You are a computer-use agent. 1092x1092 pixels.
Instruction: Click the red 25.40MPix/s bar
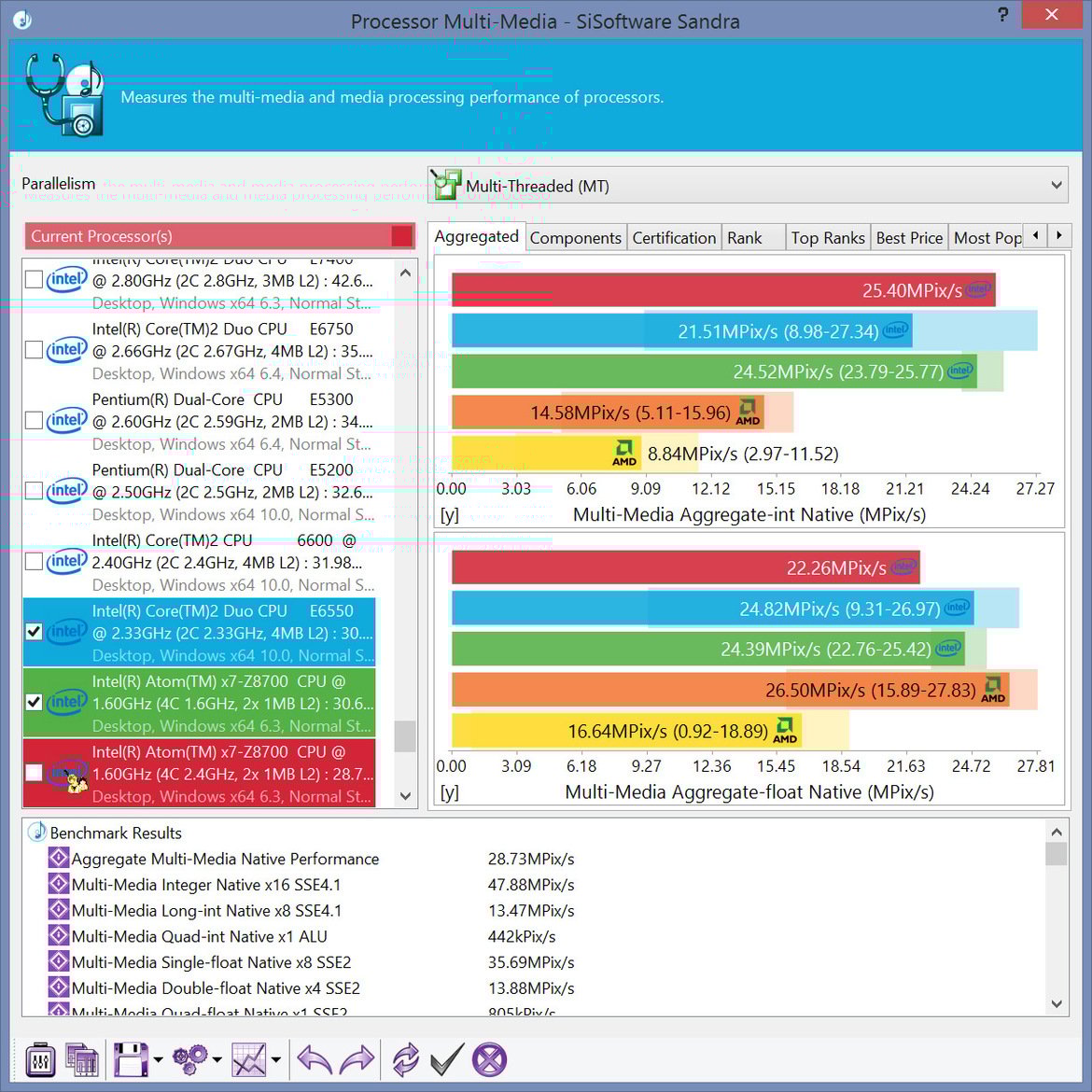click(723, 289)
